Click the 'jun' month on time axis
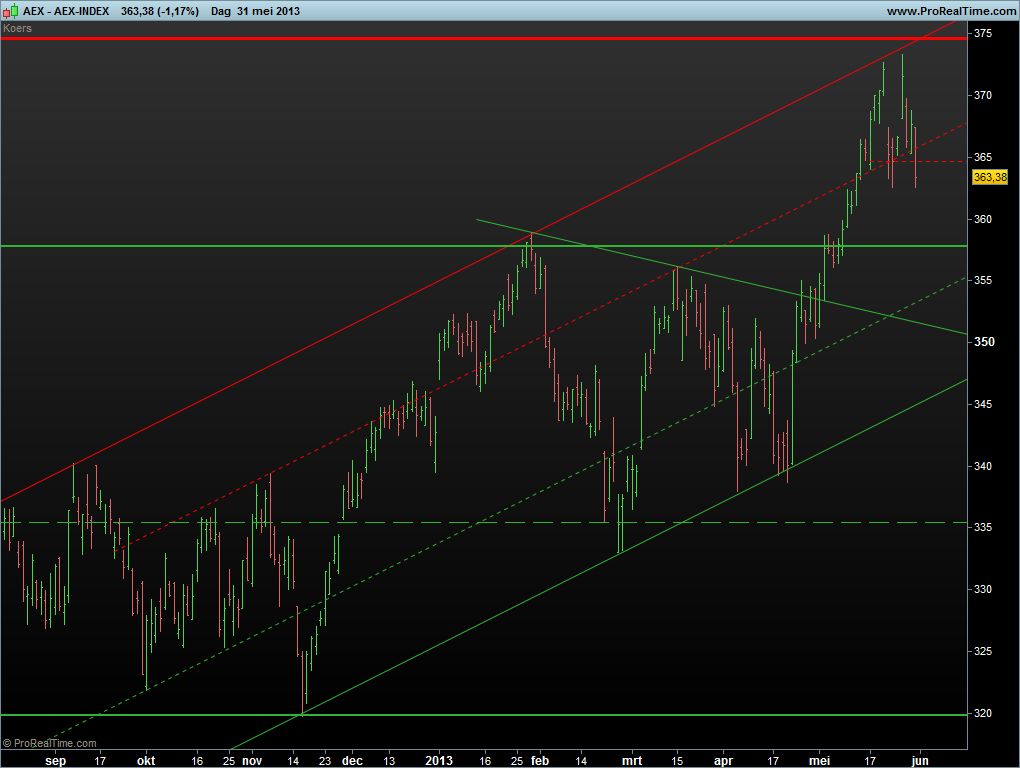The width and height of the screenshot is (1020, 768). point(920,760)
